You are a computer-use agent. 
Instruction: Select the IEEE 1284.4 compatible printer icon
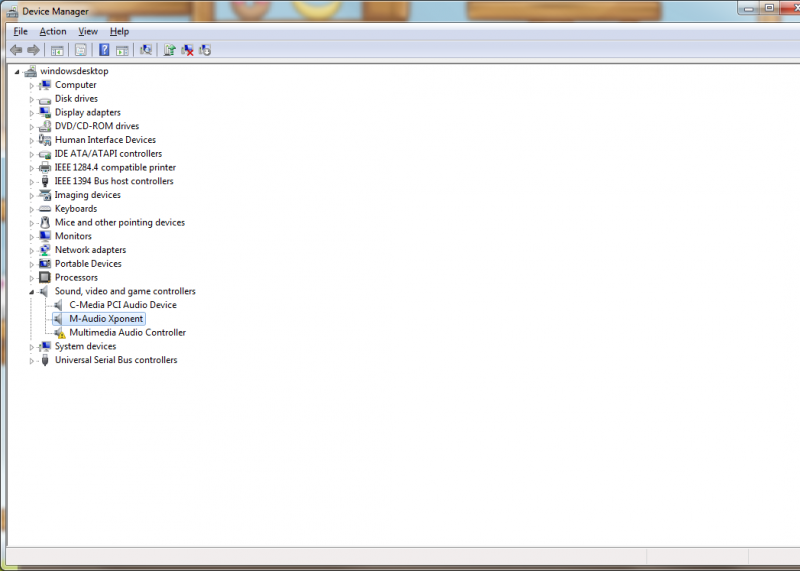tap(45, 167)
